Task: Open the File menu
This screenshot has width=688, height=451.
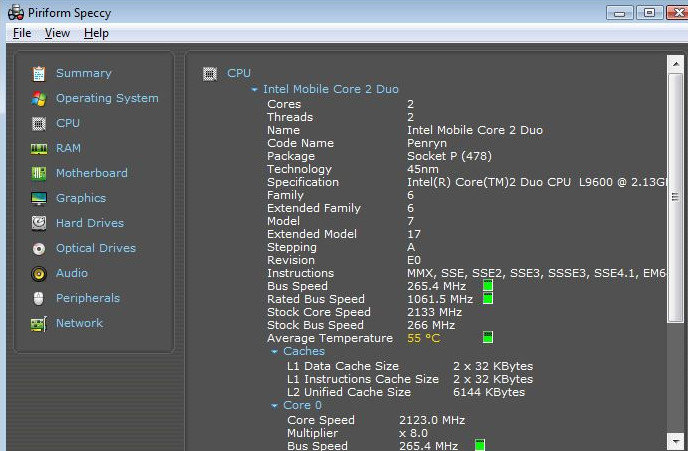Action: click(x=22, y=33)
